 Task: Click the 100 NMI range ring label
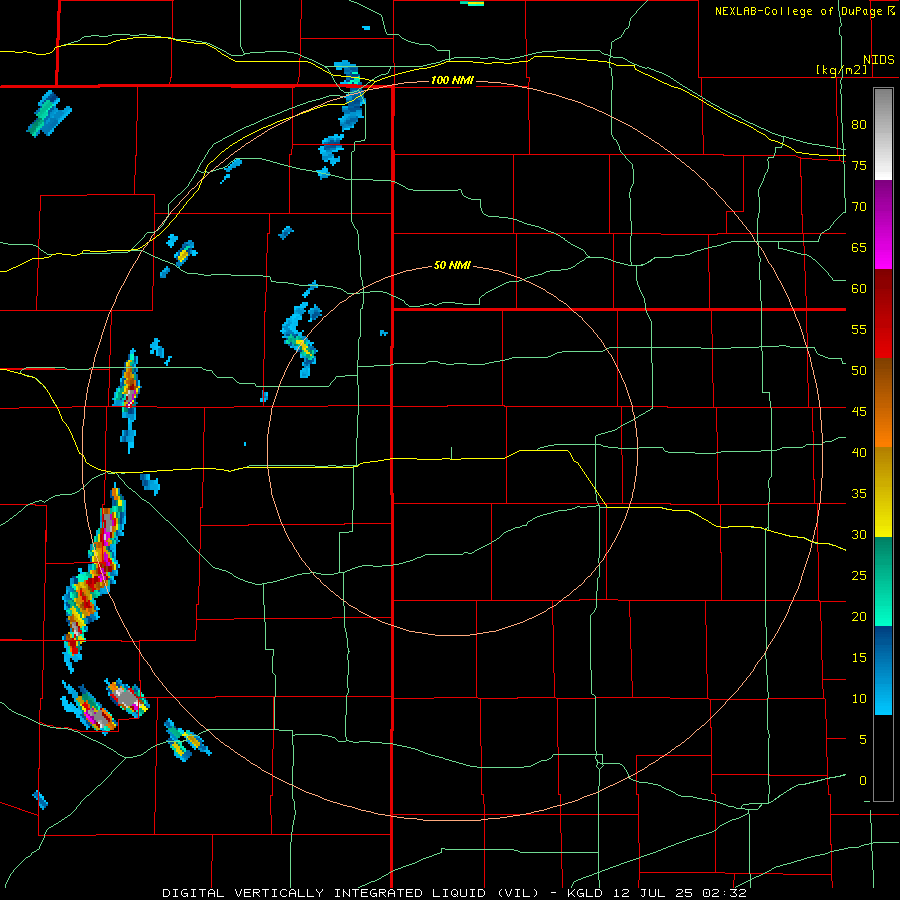(452, 80)
